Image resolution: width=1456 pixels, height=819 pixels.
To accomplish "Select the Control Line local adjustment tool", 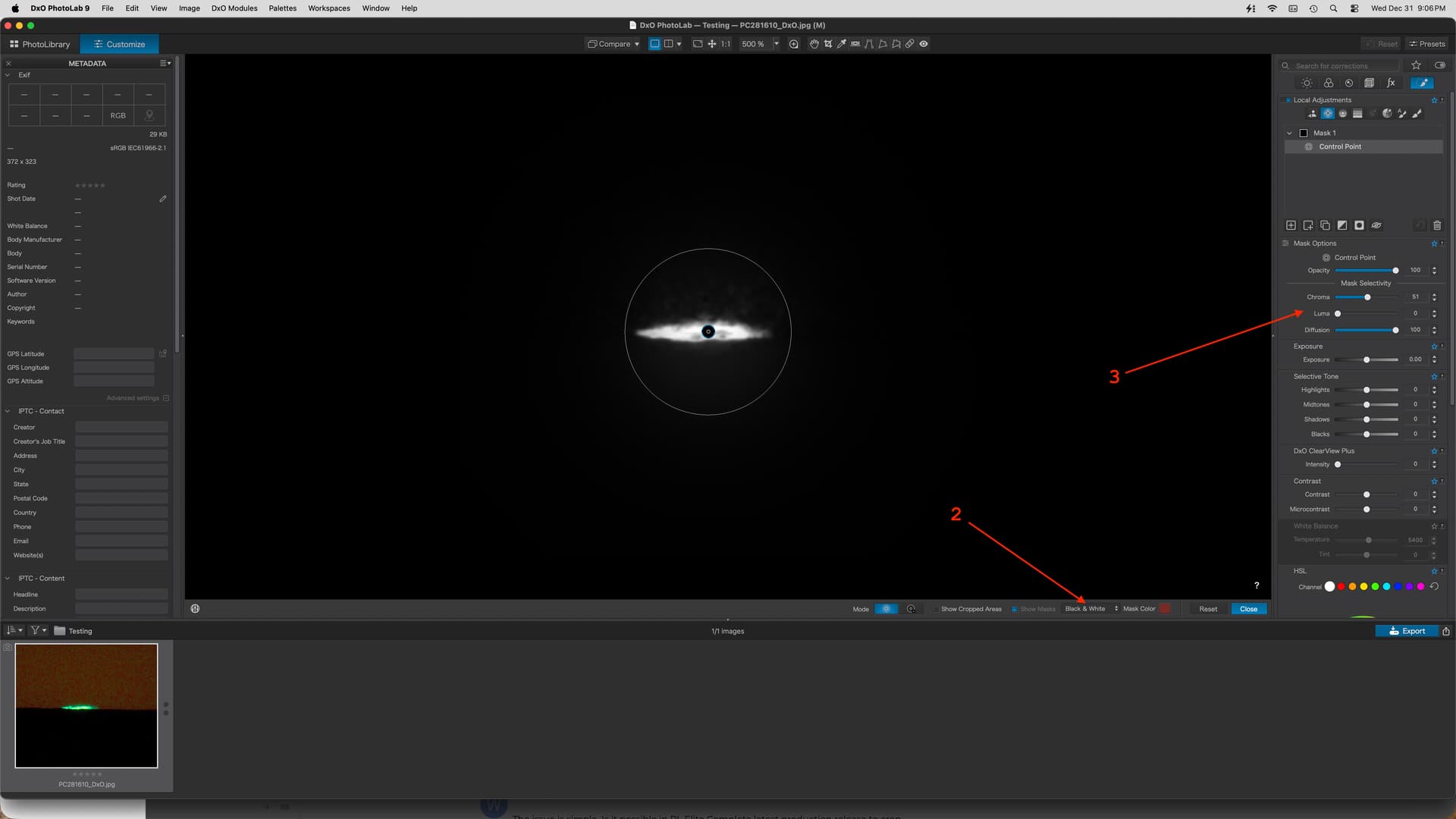I will click(x=1342, y=114).
